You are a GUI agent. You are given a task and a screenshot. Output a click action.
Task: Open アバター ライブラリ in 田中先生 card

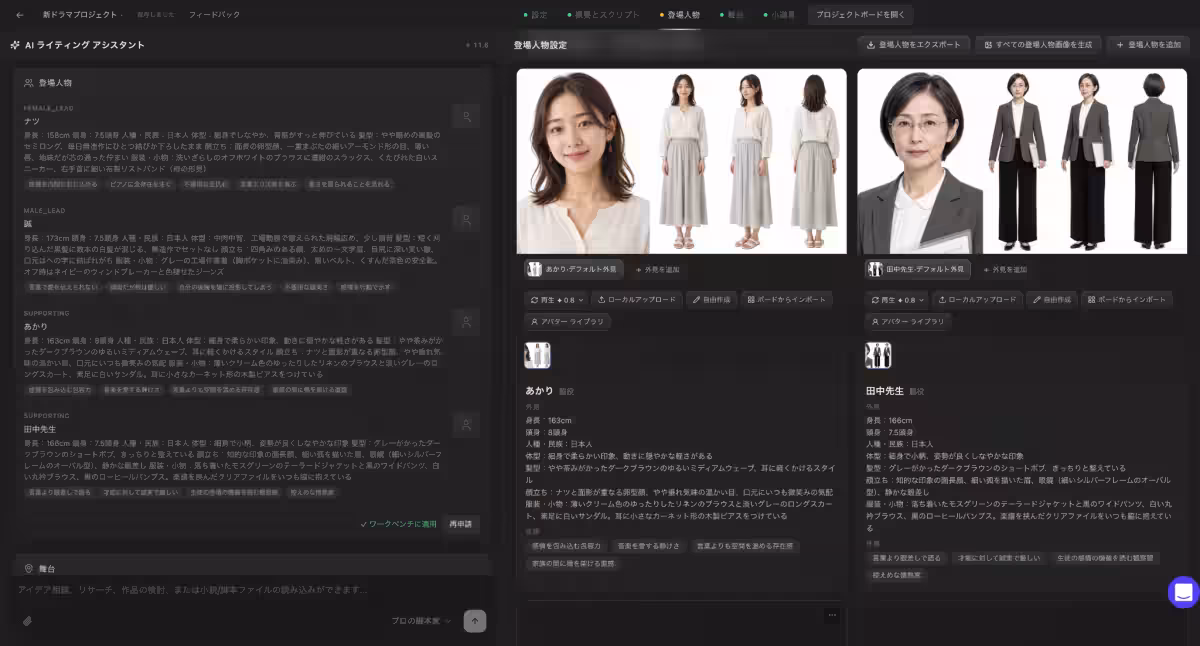click(908, 322)
